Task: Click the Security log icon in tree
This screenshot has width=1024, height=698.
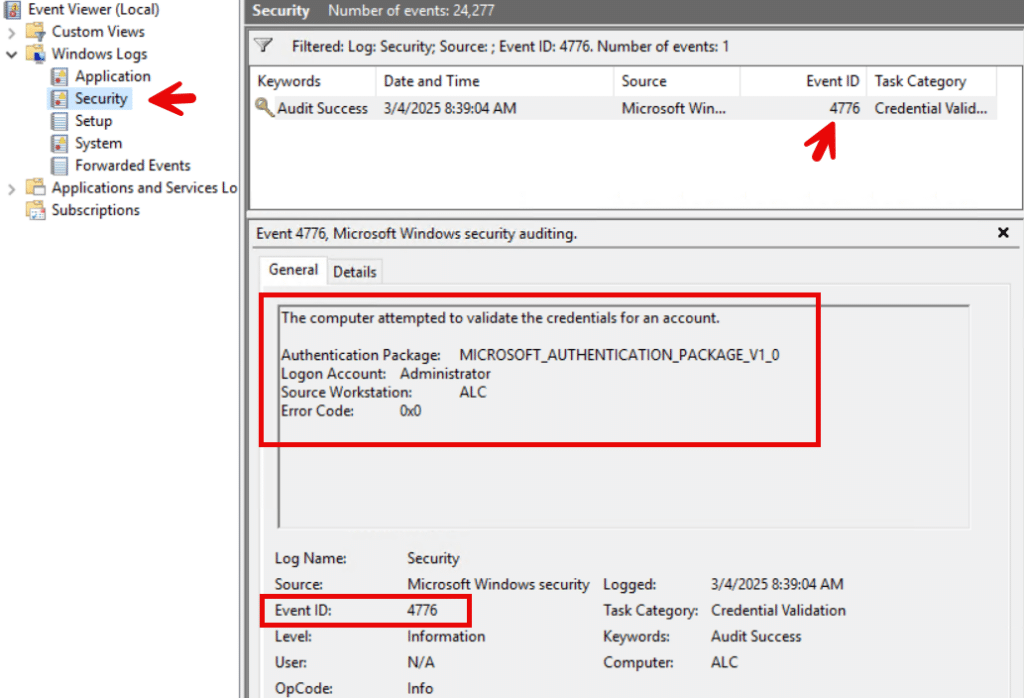Action: click(59, 99)
